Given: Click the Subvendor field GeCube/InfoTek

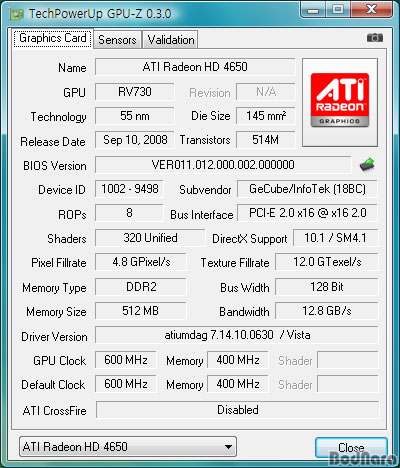Looking at the screenshot, I should point(307,189).
